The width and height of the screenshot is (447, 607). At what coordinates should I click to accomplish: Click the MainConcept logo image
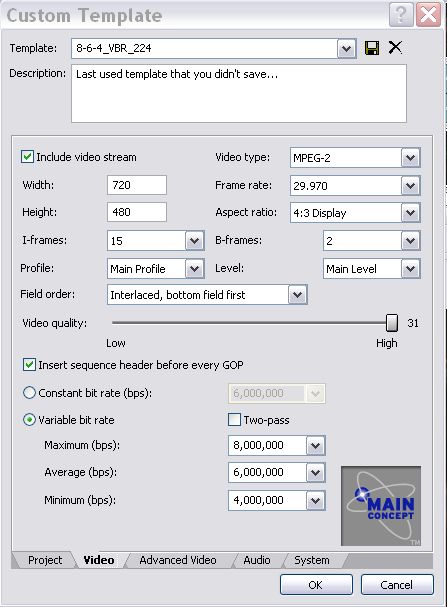(381, 506)
